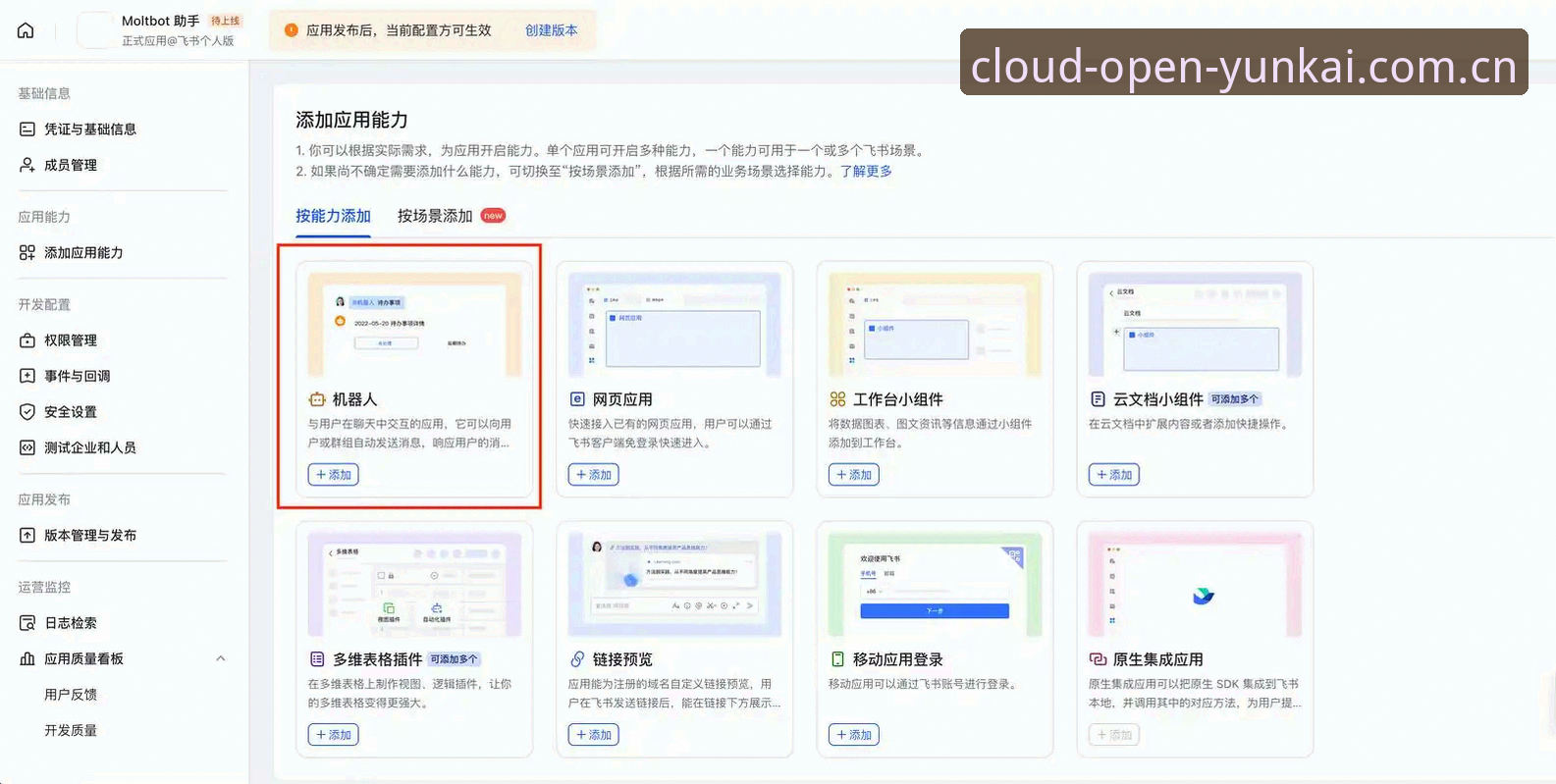Click the disabled 添加 button for 原生集成应用

point(1114,735)
